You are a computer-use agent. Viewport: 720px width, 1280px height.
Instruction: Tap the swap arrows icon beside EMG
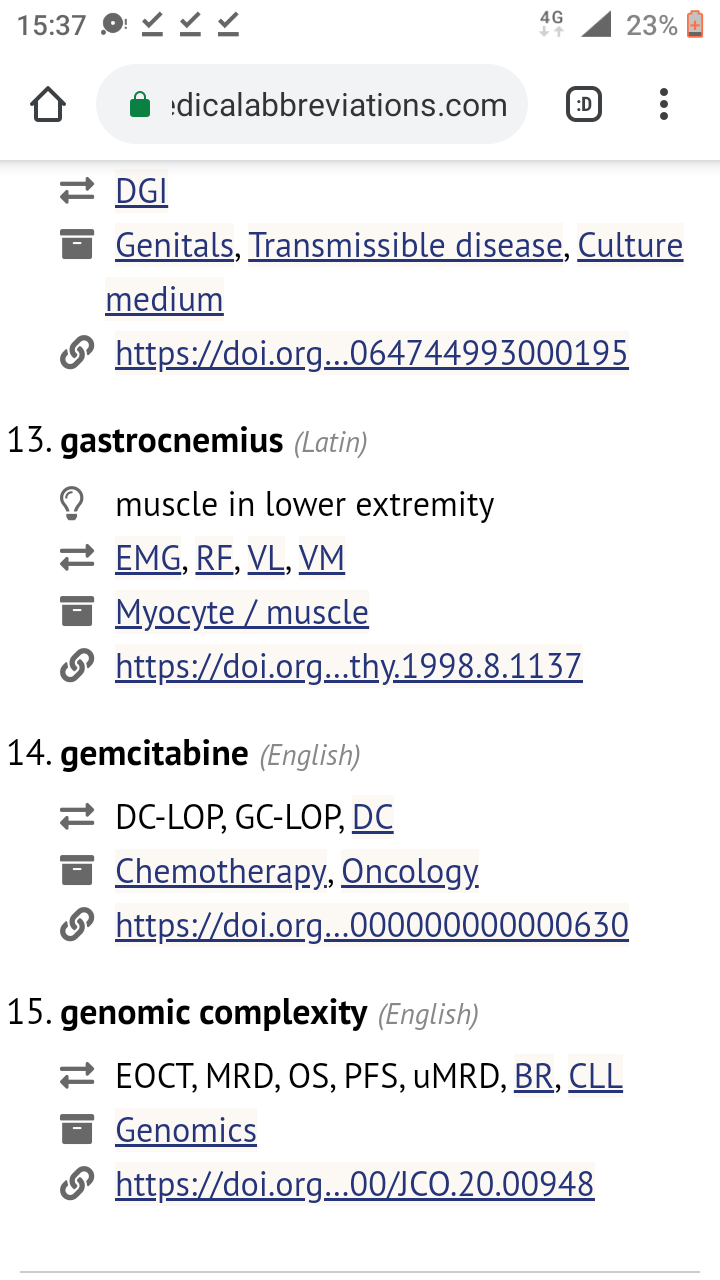[x=76, y=558]
